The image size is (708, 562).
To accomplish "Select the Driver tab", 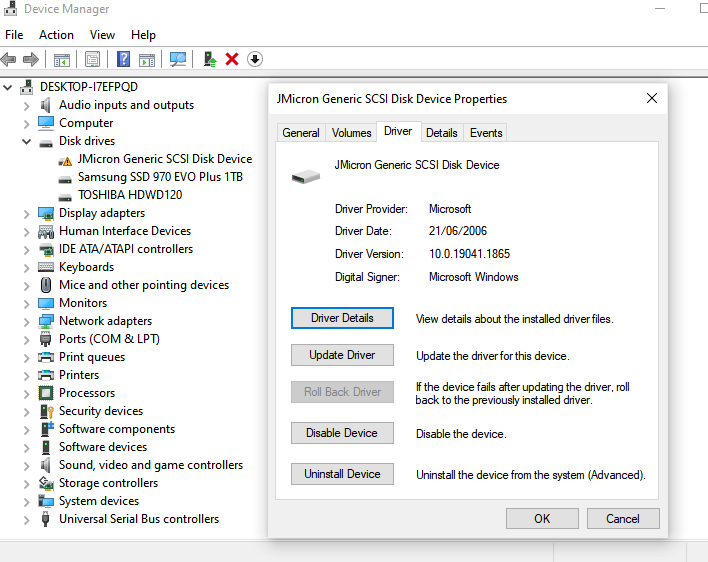I will click(398, 131).
